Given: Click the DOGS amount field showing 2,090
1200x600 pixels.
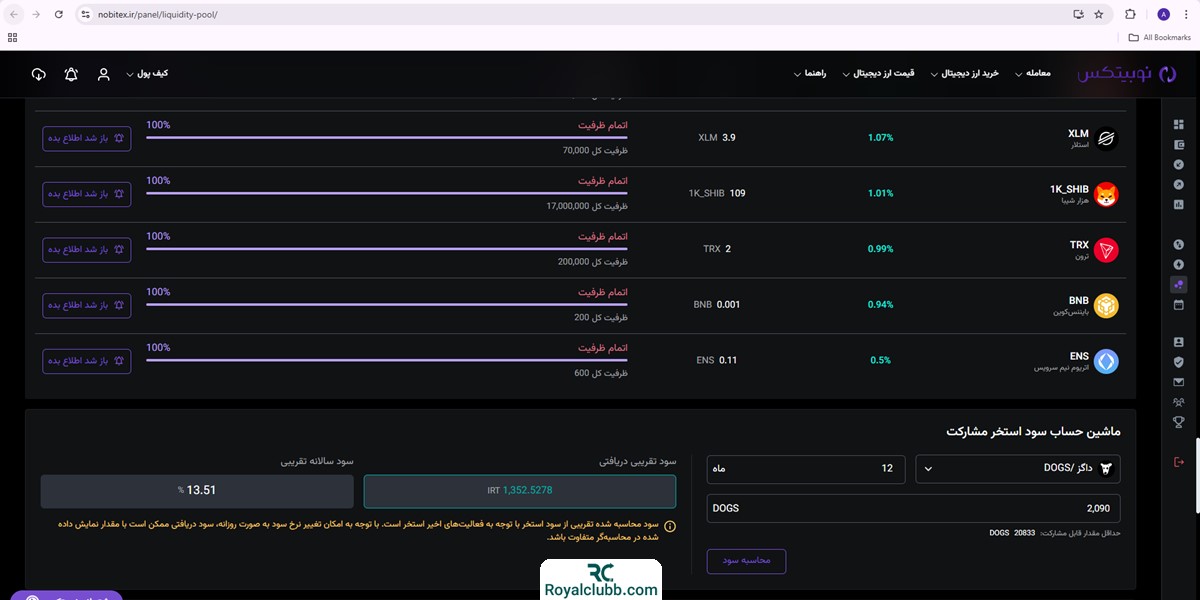Looking at the screenshot, I should point(914,508).
